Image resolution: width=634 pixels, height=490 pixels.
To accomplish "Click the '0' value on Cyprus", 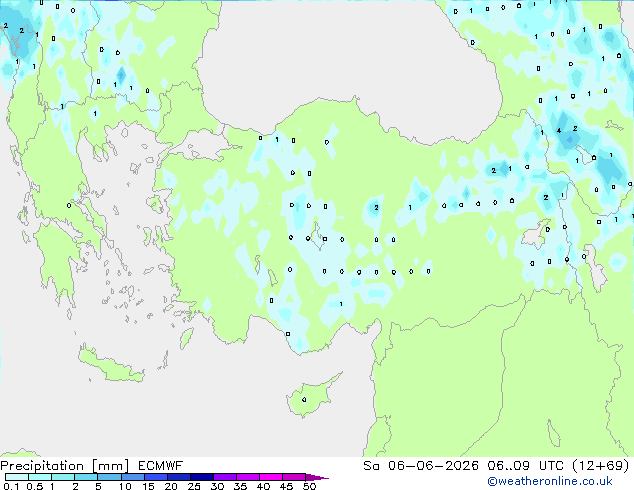I will pyautogui.click(x=304, y=400).
